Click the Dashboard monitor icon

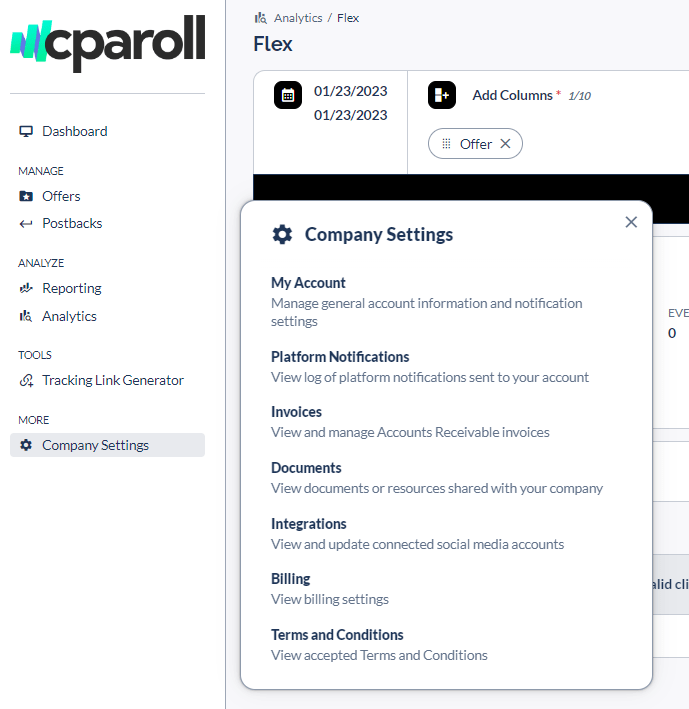(26, 131)
